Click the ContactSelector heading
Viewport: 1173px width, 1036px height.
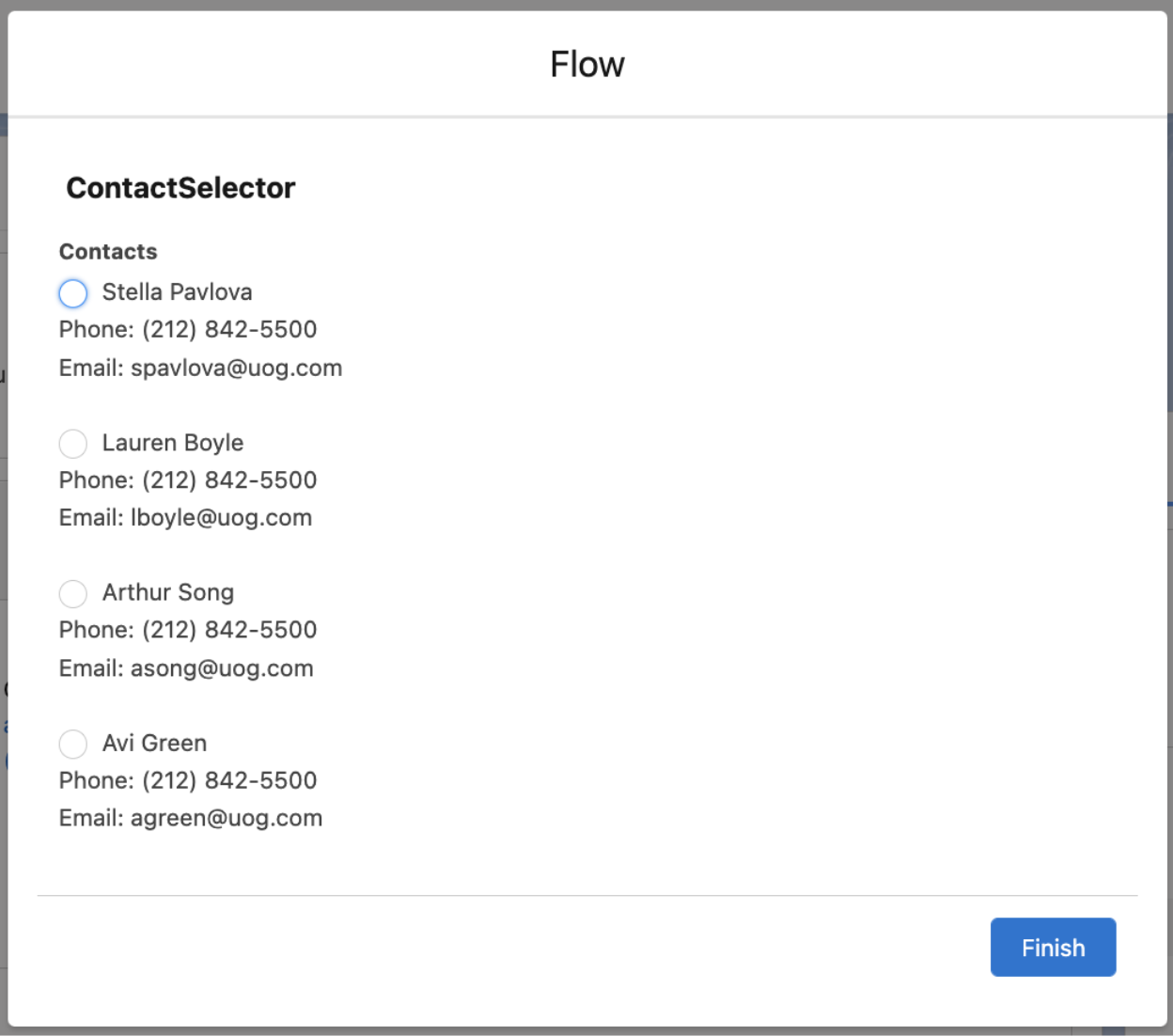[180, 188]
